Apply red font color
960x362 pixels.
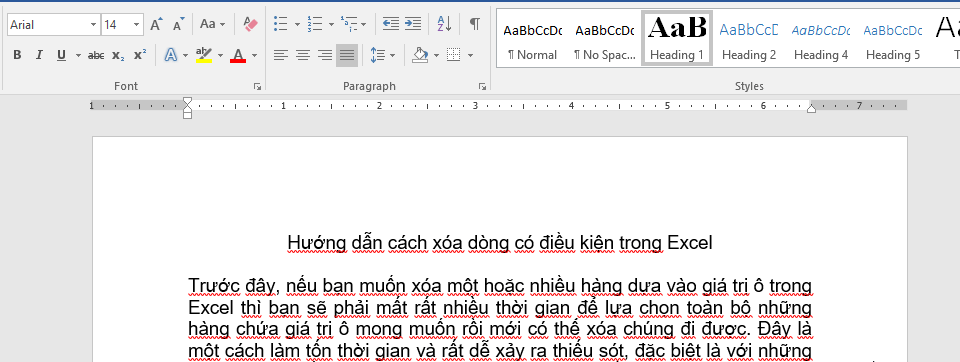[238, 55]
